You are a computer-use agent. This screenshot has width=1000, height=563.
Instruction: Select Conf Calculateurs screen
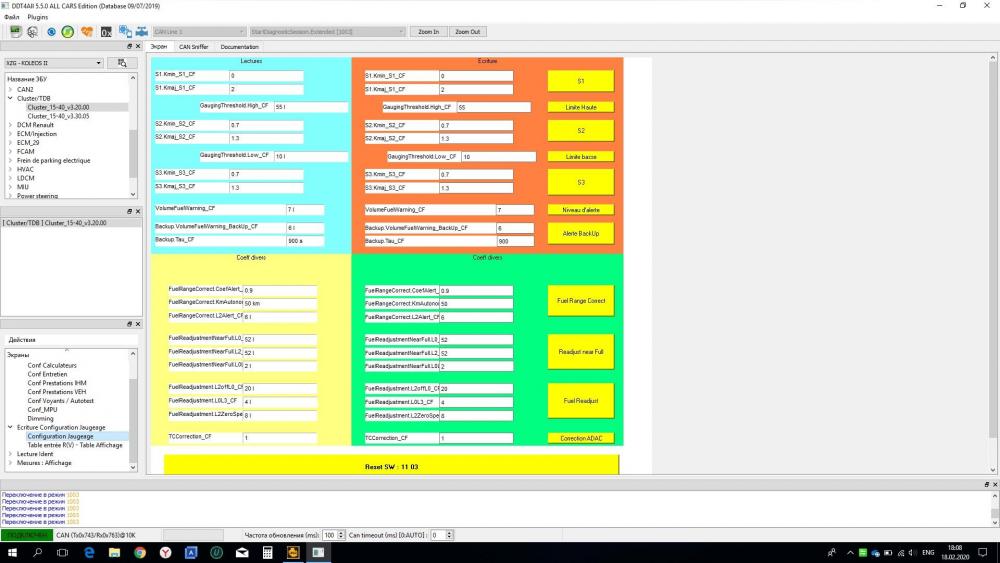pos(52,365)
